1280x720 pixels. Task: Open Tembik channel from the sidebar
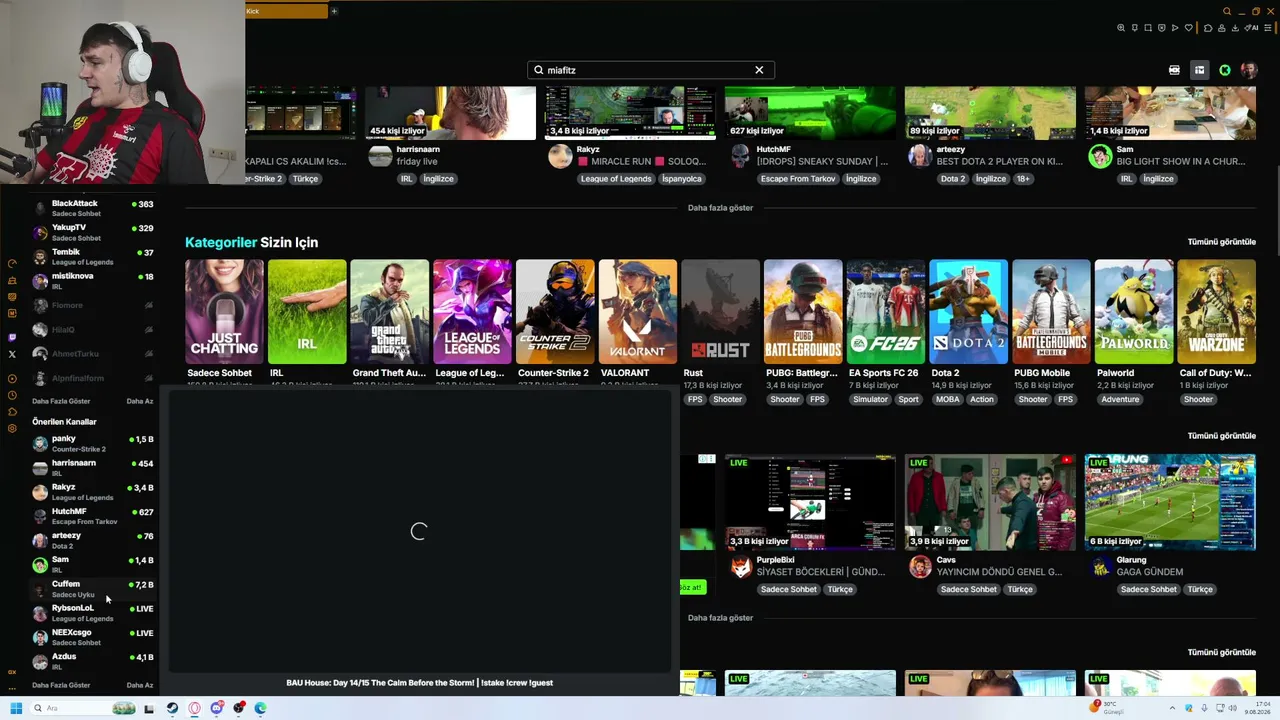(93, 256)
